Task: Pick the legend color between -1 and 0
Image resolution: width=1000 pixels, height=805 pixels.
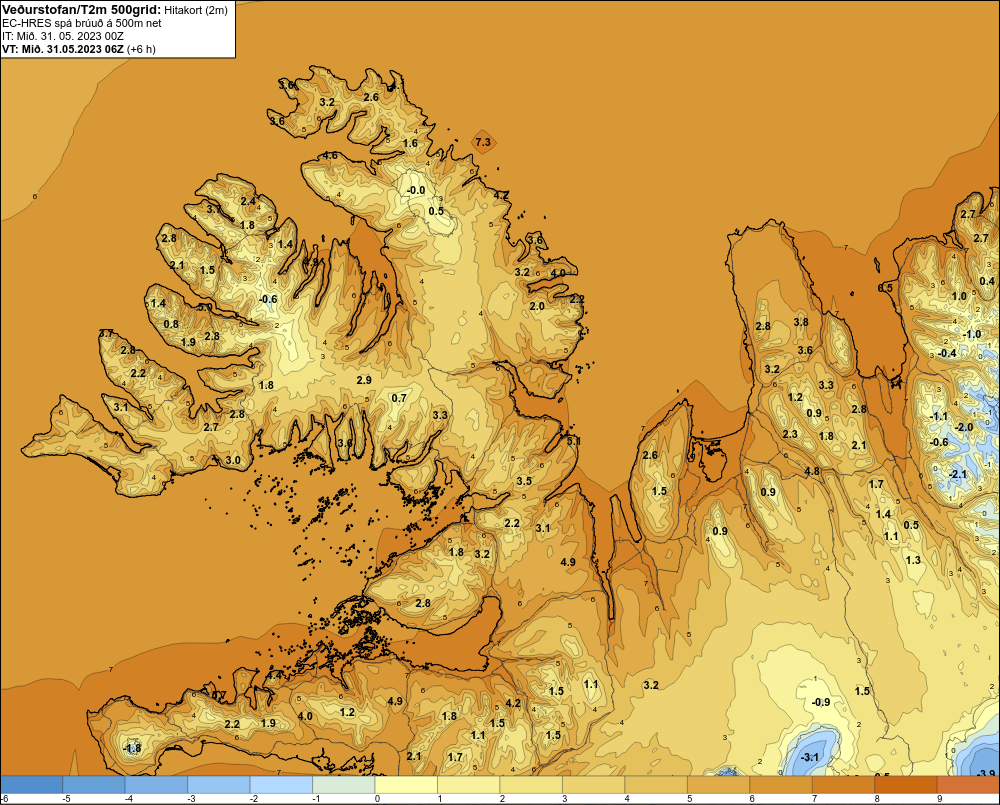Action: [x=344, y=784]
